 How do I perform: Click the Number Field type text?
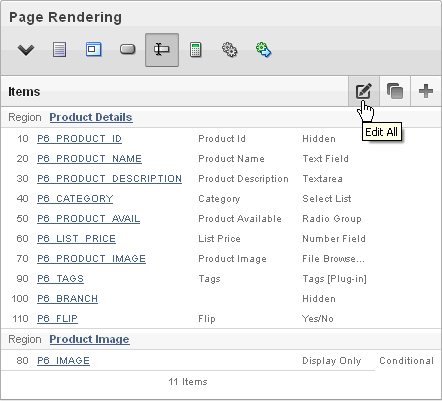tap(334, 239)
